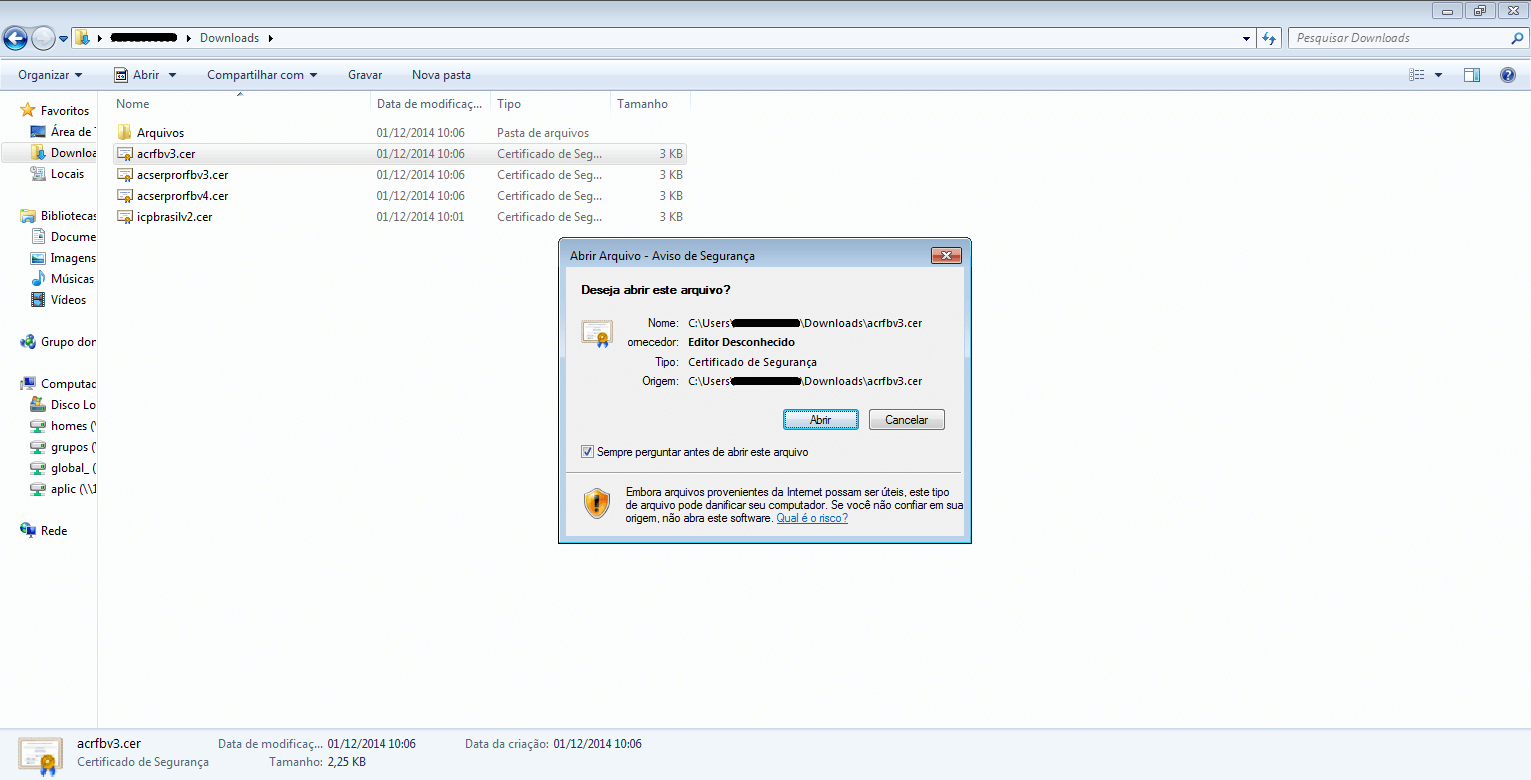Toggle the preview pane icon
The height and width of the screenshot is (780, 1531).
[1471, 75]
